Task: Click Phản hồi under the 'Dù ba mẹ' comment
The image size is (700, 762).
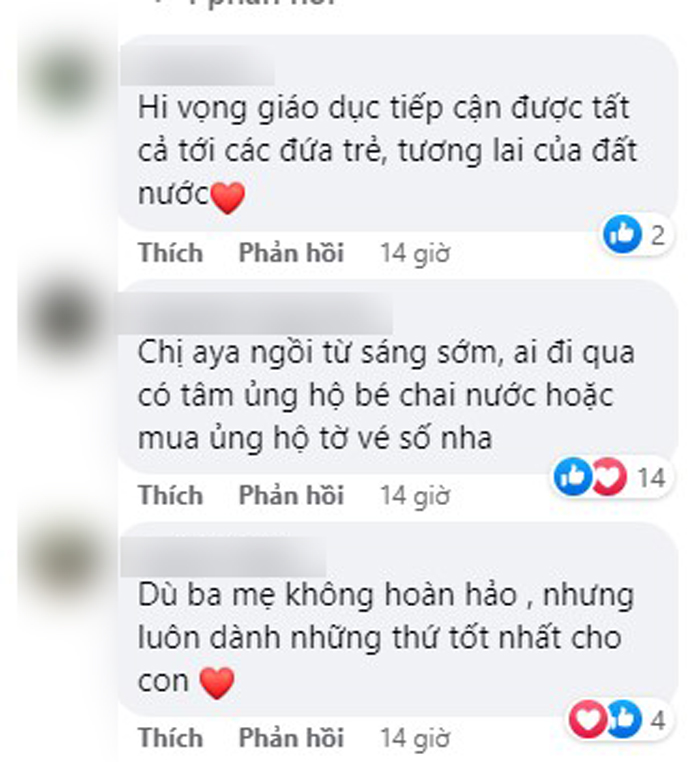Action: [x=291, y=737]
